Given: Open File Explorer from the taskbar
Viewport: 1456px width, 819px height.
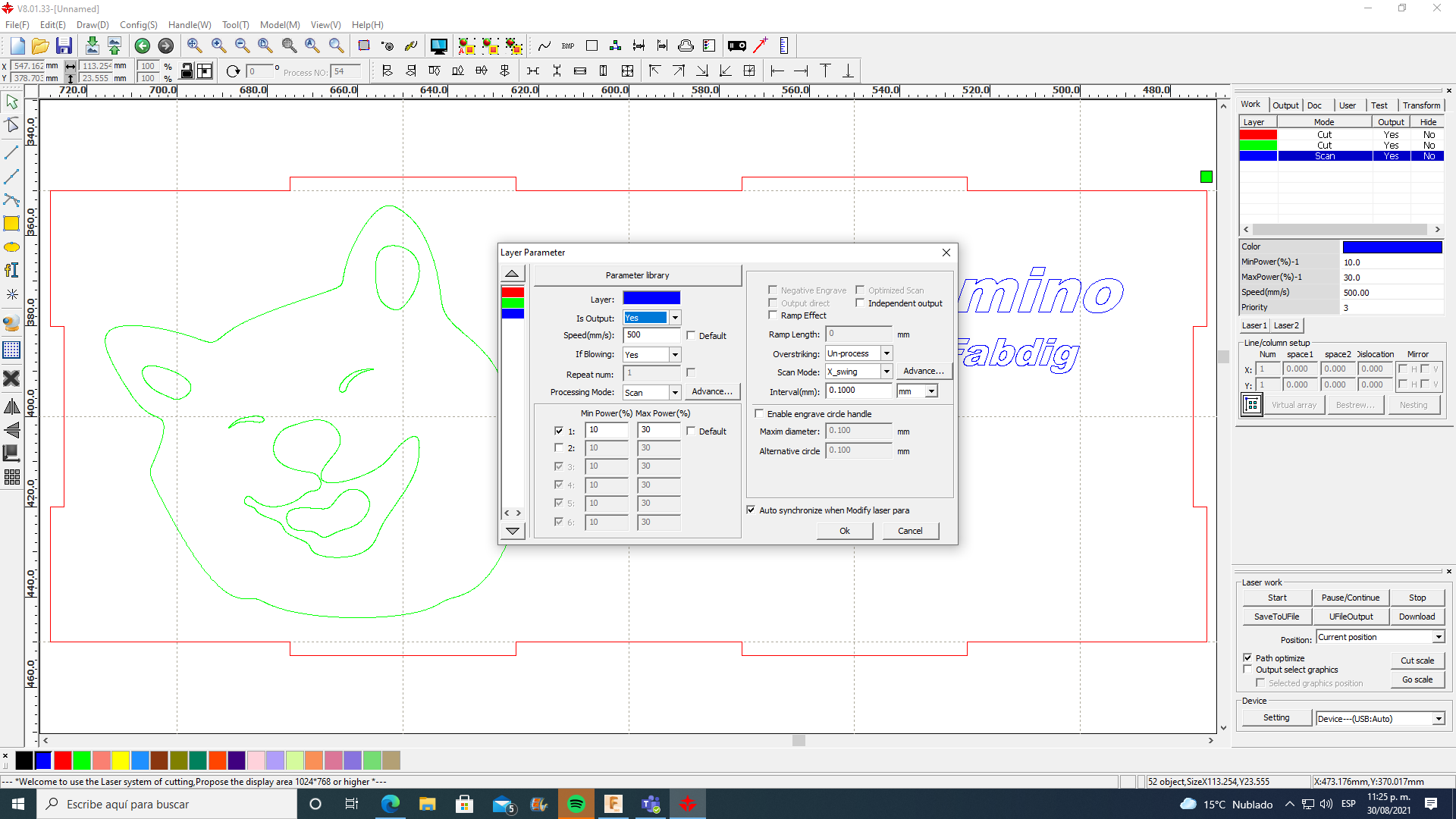Looking at the screenshot, I should click(x=427, y=804).
